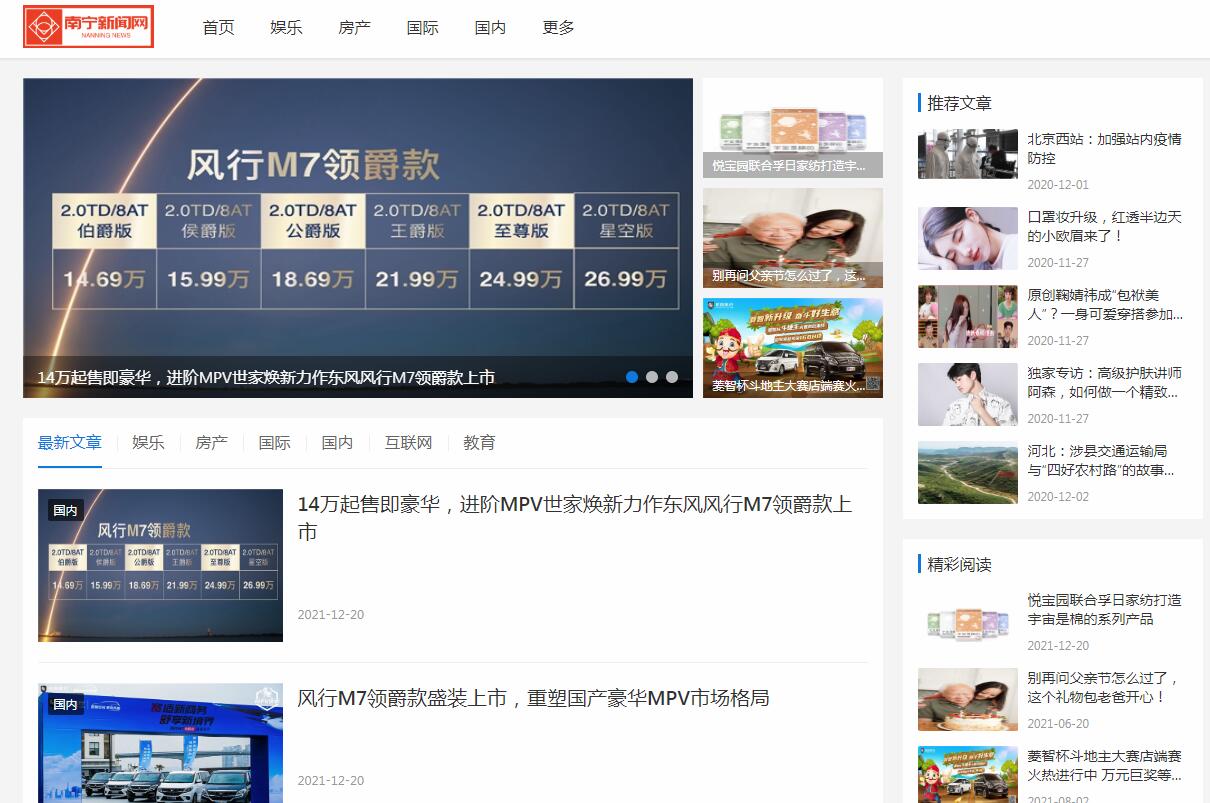This screenshot has height=803, width=1210.
Task: Open 国内 in the top navigation bar
Action: tap(490, 28)
